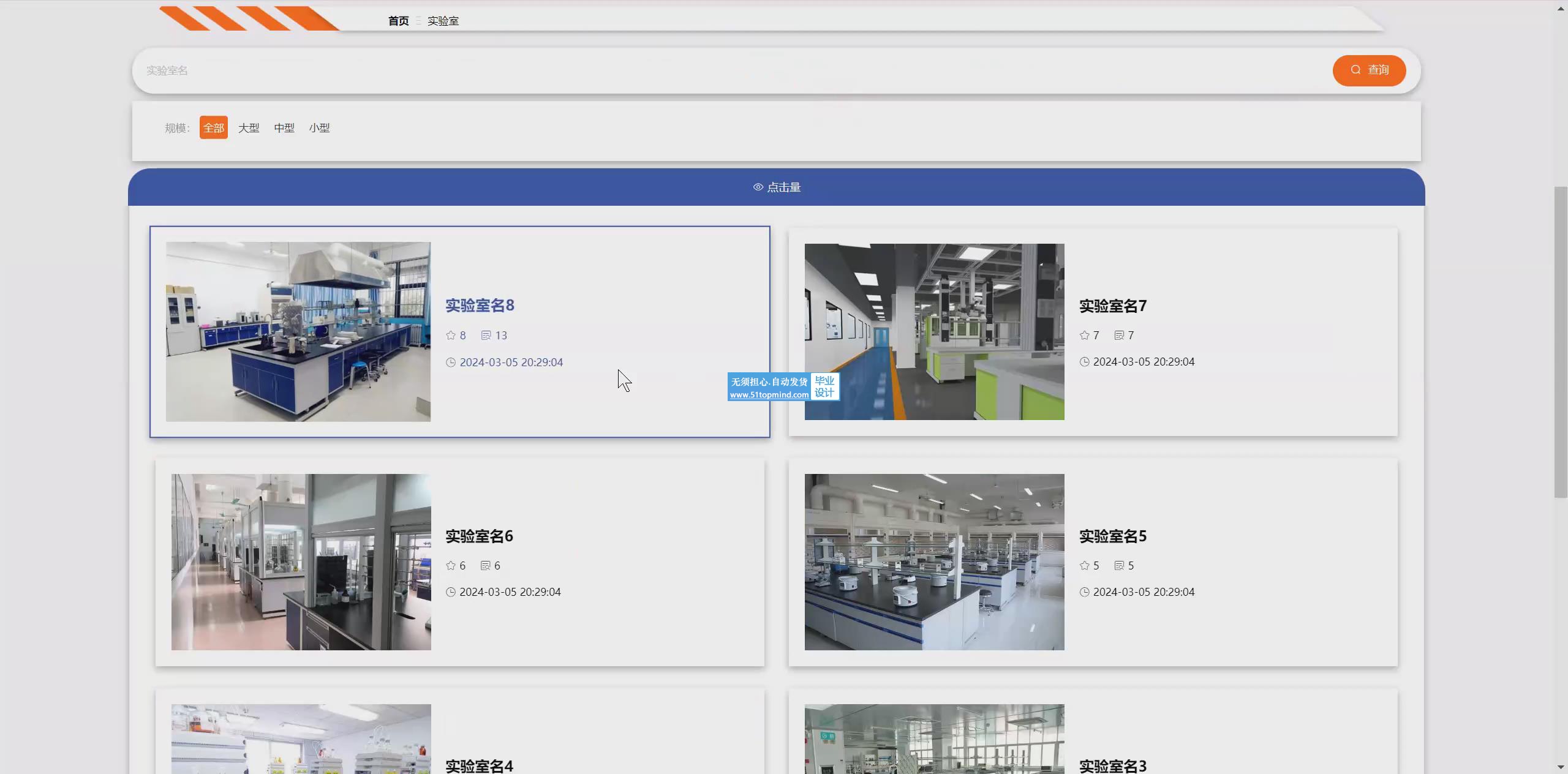Open the 实验室名3 title link
Screen dimensions: 1568x774
click(x=1113, y=766)
